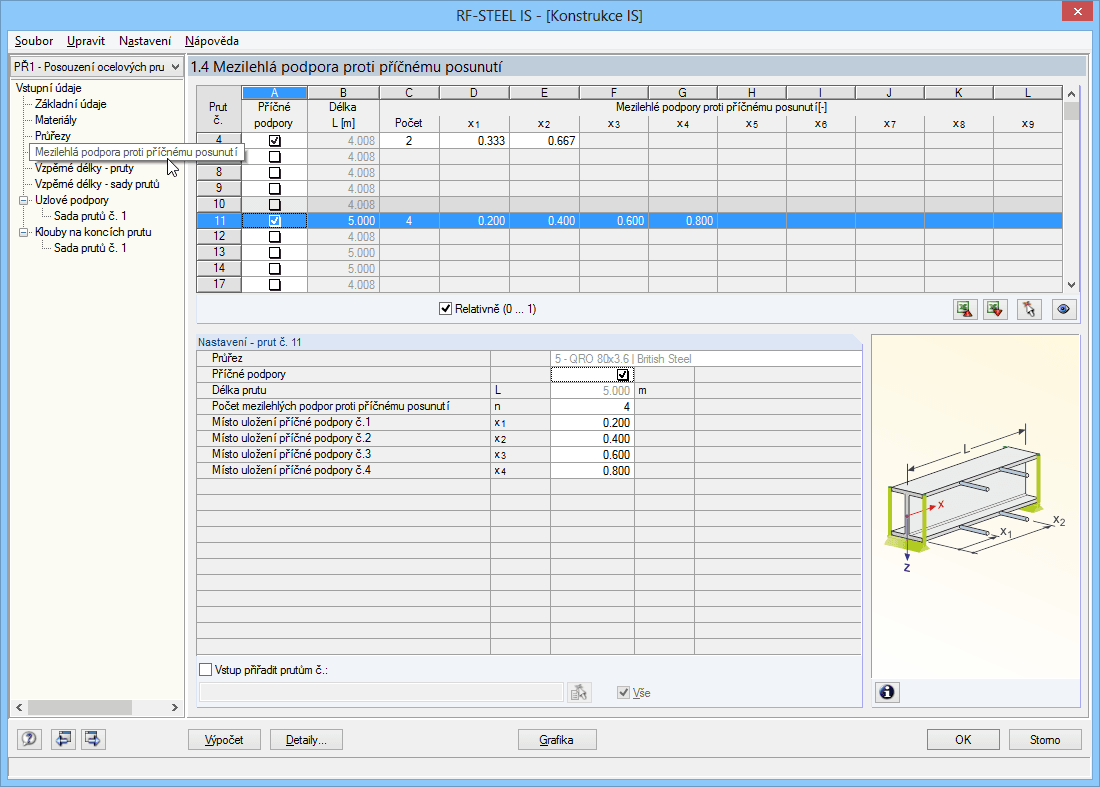Select Základní údaje in the tree
The height and width of the screenshot is (787, 1100).
(x=71, y=104)
